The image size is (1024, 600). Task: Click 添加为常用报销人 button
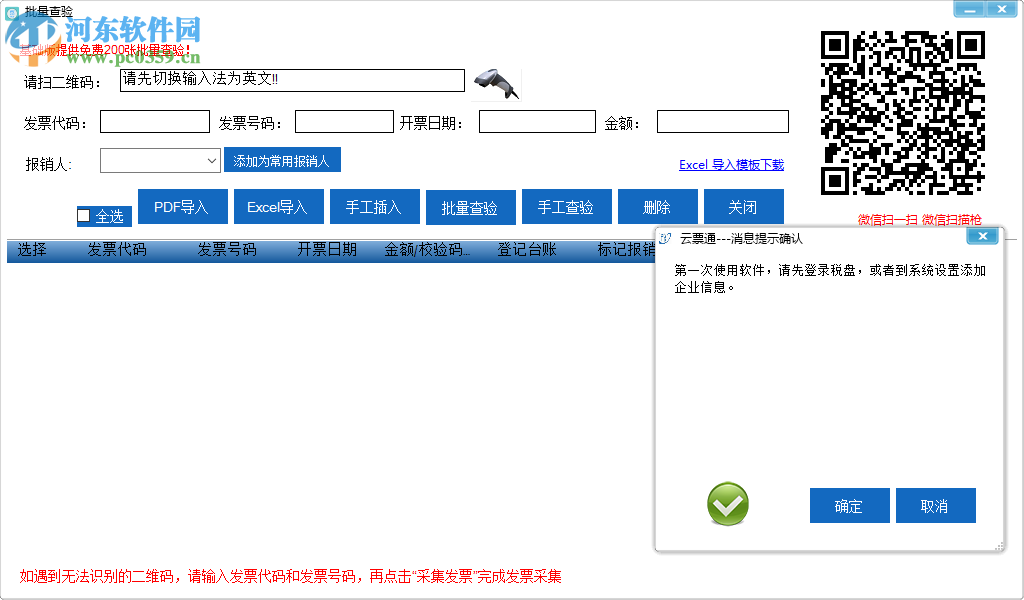tap(282, 160)
